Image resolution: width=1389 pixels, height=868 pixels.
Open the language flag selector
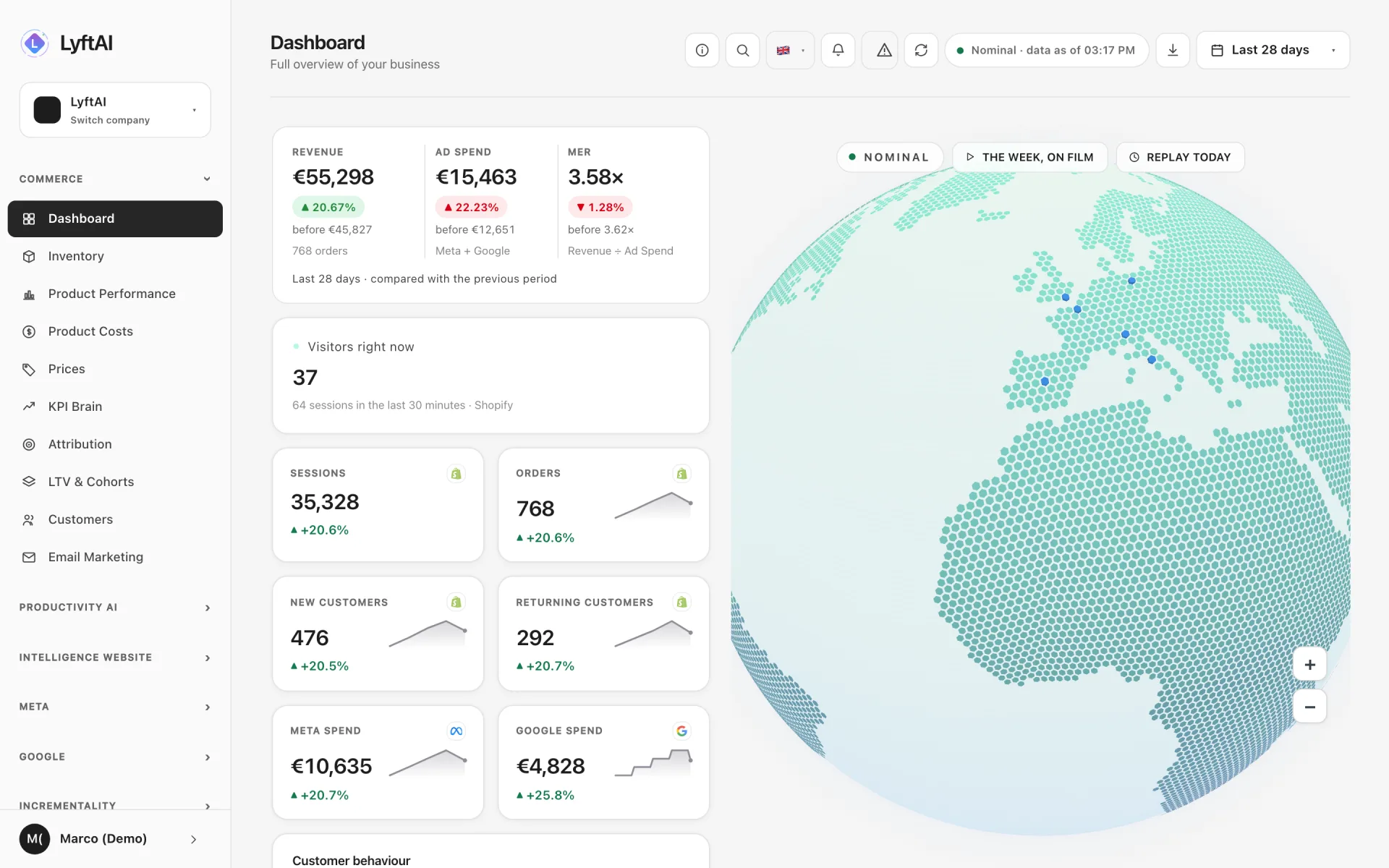790,50
